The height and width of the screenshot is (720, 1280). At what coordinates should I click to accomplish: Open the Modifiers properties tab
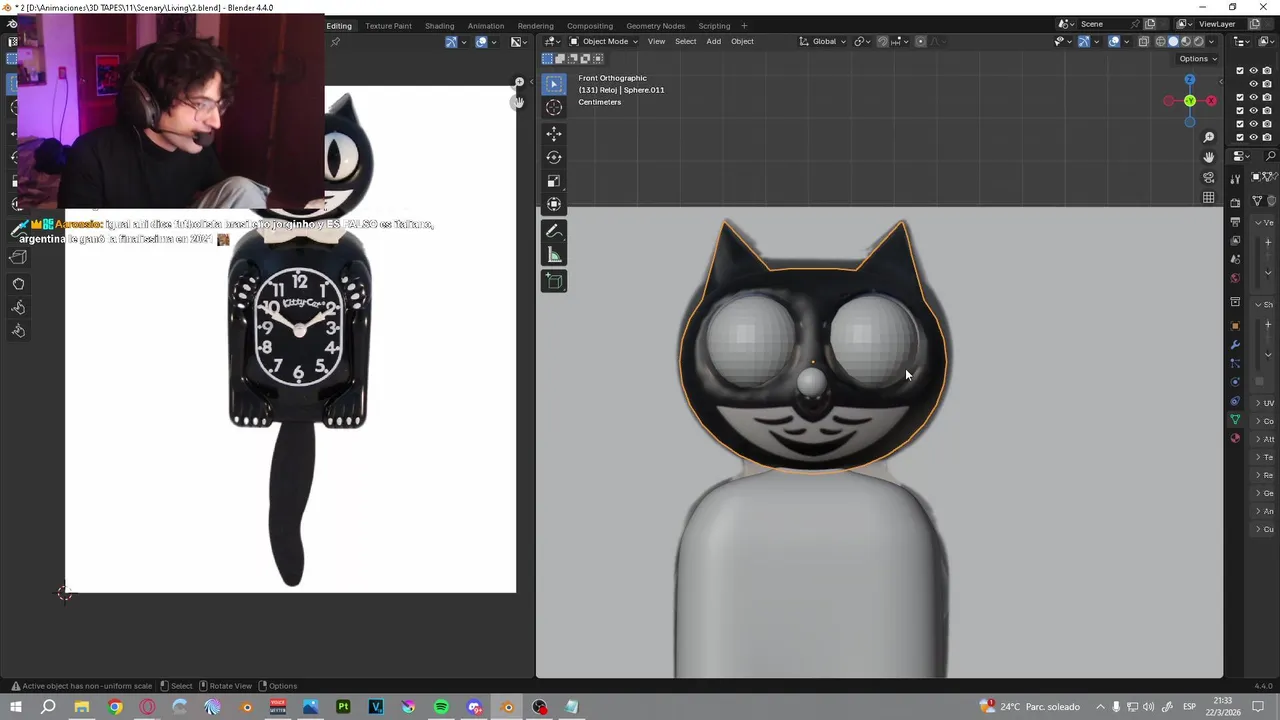click(x=1236, y=345)
